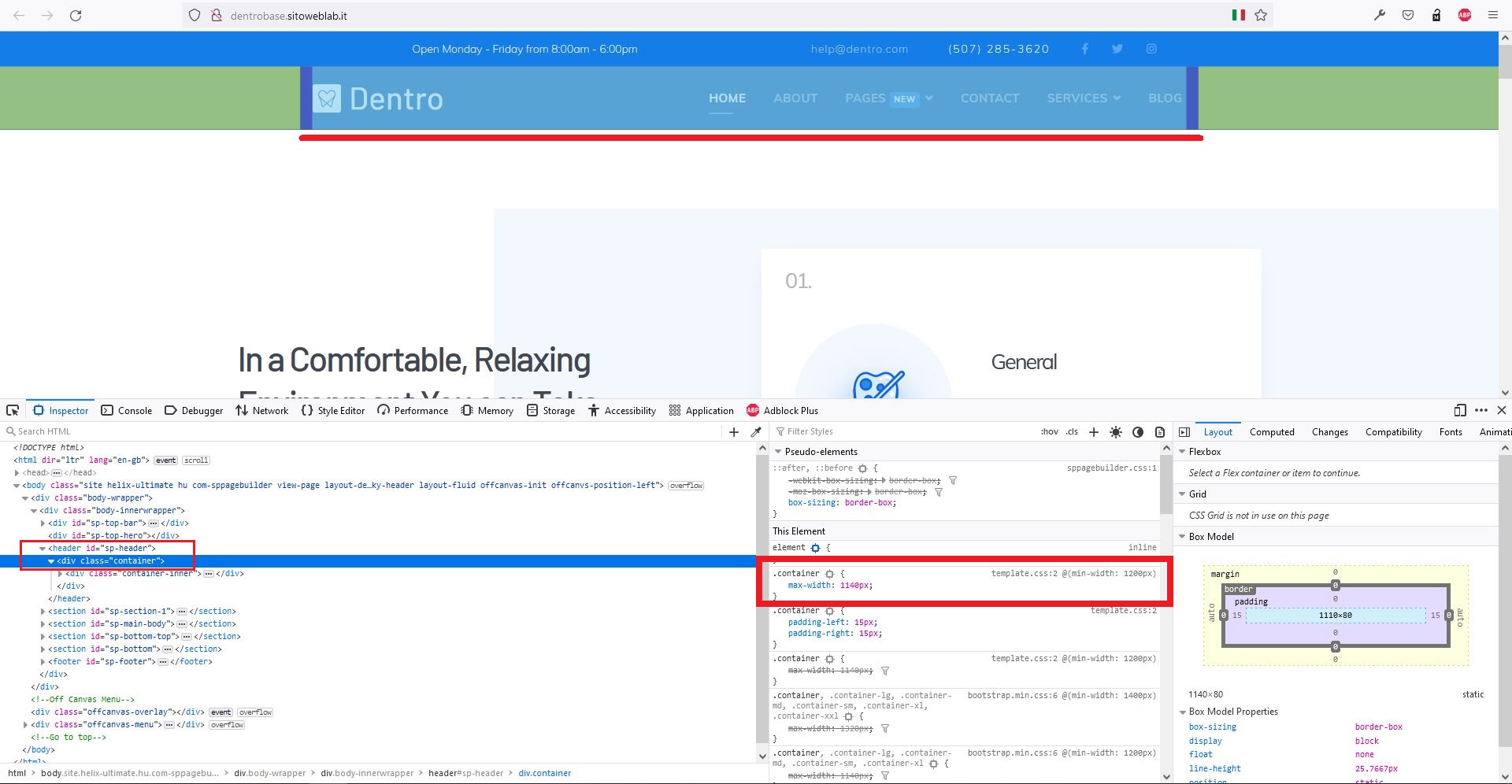Collapse the Pseudo-elements section

coord(778,452)
